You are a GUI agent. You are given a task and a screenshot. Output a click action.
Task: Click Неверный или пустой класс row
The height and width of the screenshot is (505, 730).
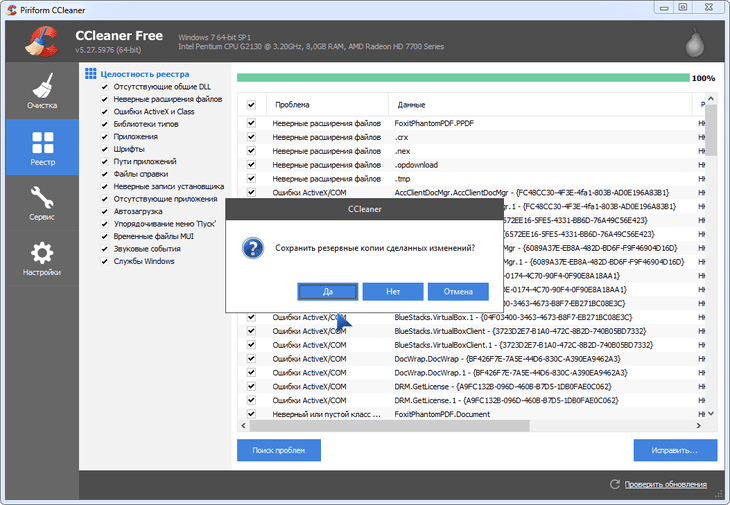tap(471, 414)
